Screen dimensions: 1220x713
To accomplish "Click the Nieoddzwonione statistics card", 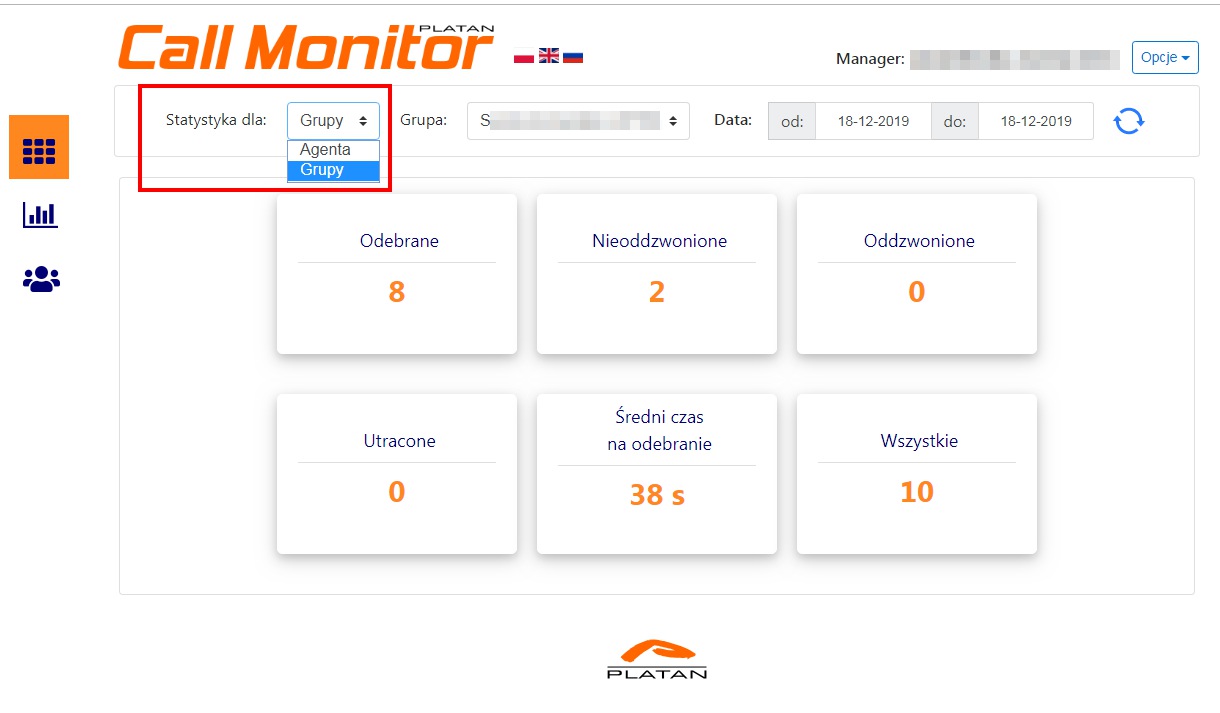I will tap(657, 273).
